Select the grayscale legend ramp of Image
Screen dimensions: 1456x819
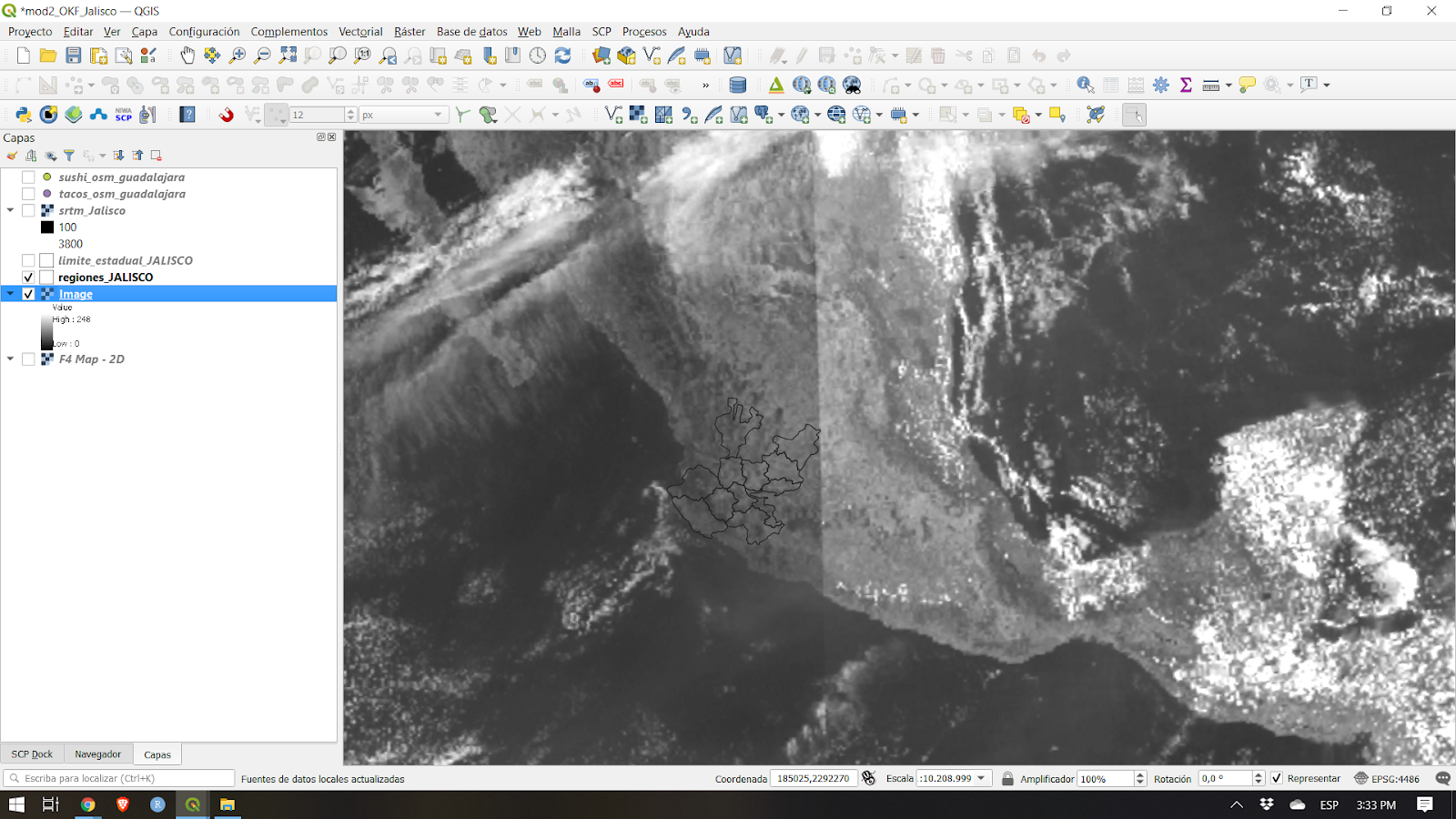[x=46, y=332]
